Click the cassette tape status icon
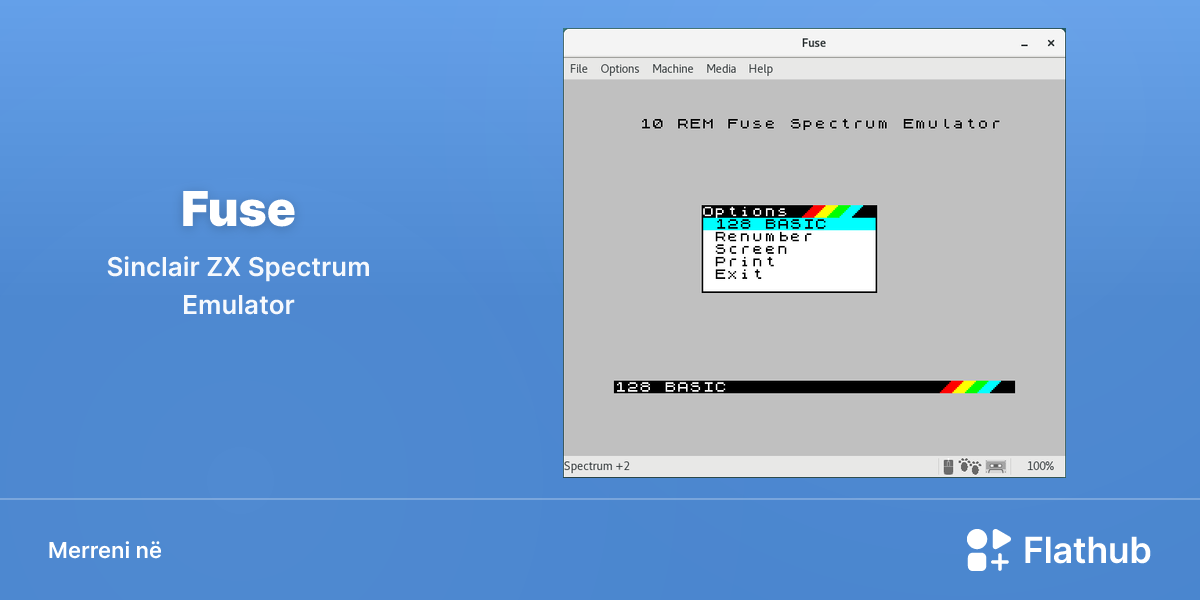The image size is (1200, 600). pyautogui.click(x=996, y=466)
